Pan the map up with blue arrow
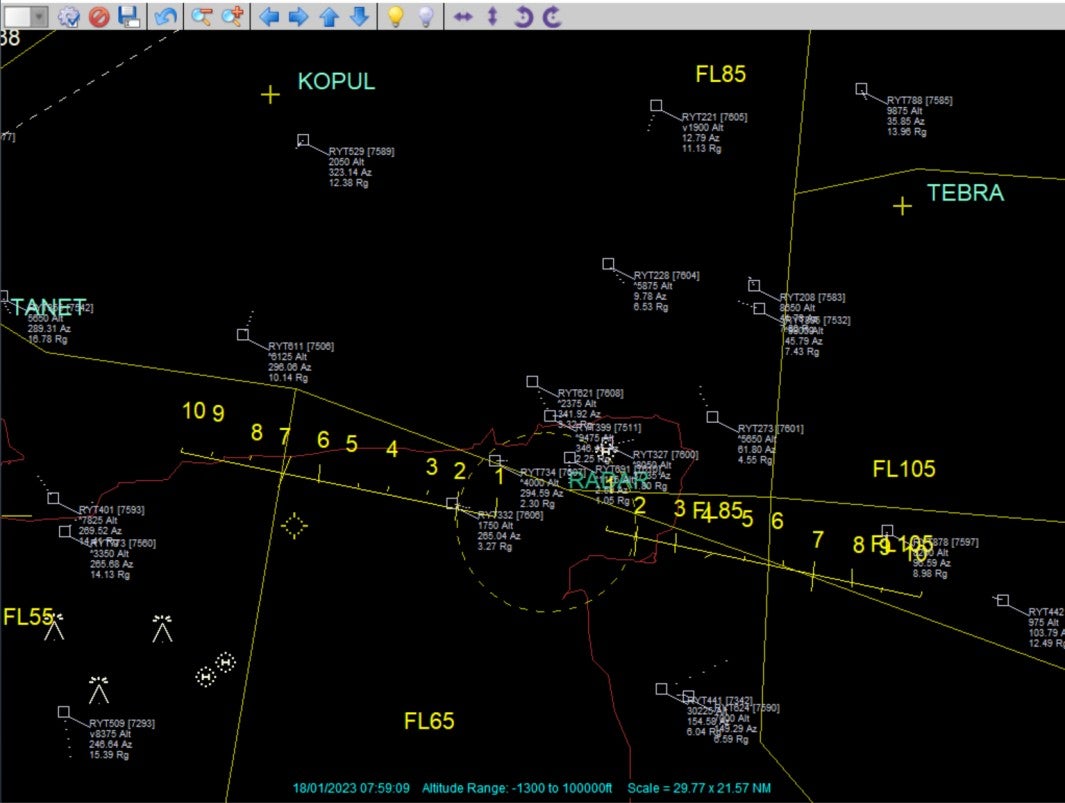 click(x=328, y=16)
